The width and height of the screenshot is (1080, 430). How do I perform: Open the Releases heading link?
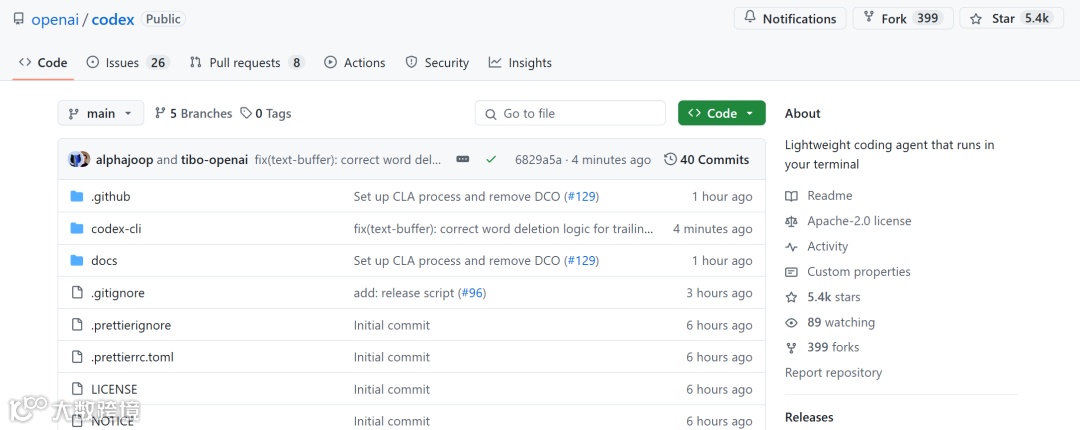coord(809,417)
